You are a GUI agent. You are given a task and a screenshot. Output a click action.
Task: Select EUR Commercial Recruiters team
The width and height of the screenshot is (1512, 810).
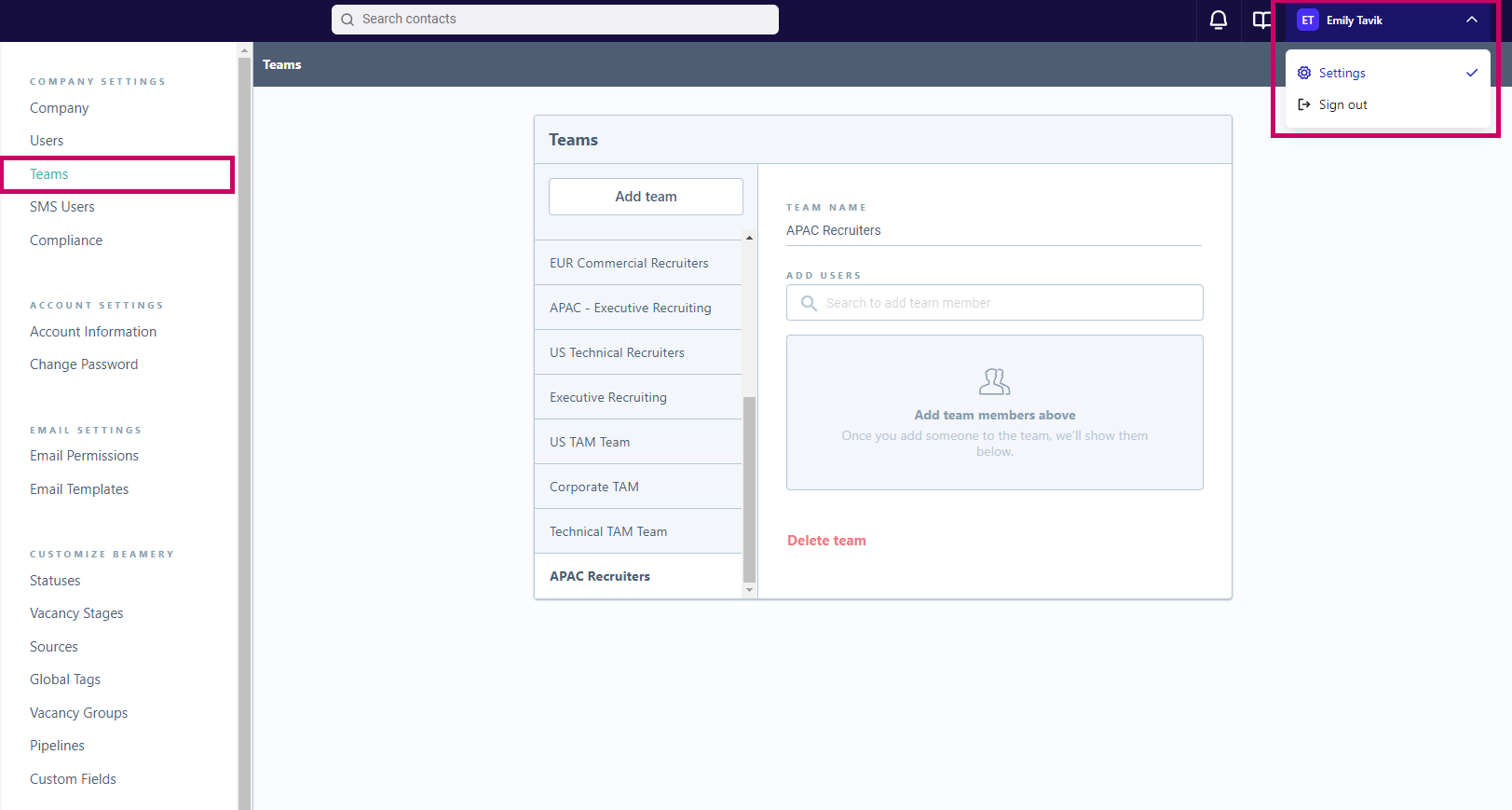(x=638, y=263)
